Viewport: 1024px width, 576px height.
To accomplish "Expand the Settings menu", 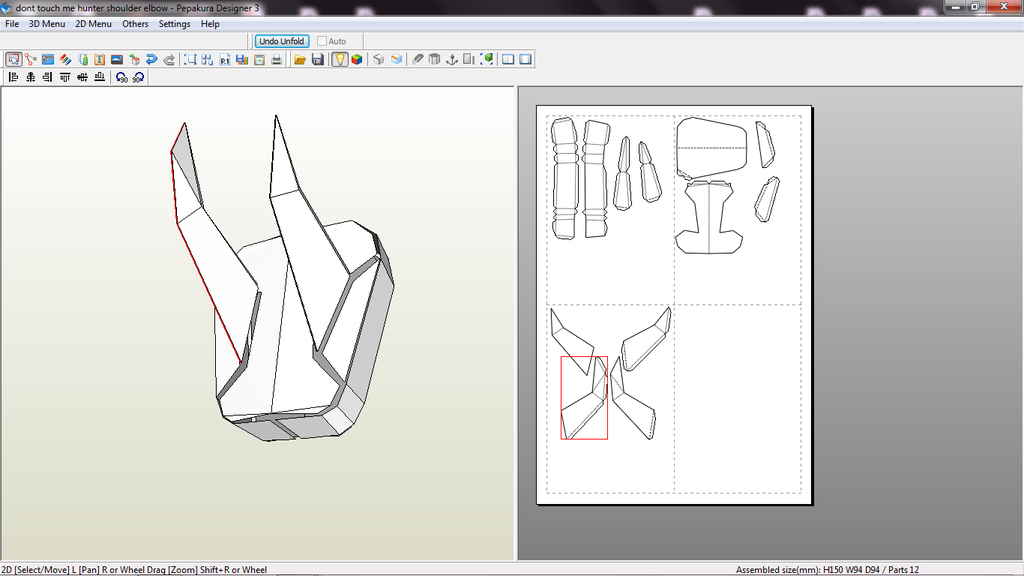I will (174, 24).
